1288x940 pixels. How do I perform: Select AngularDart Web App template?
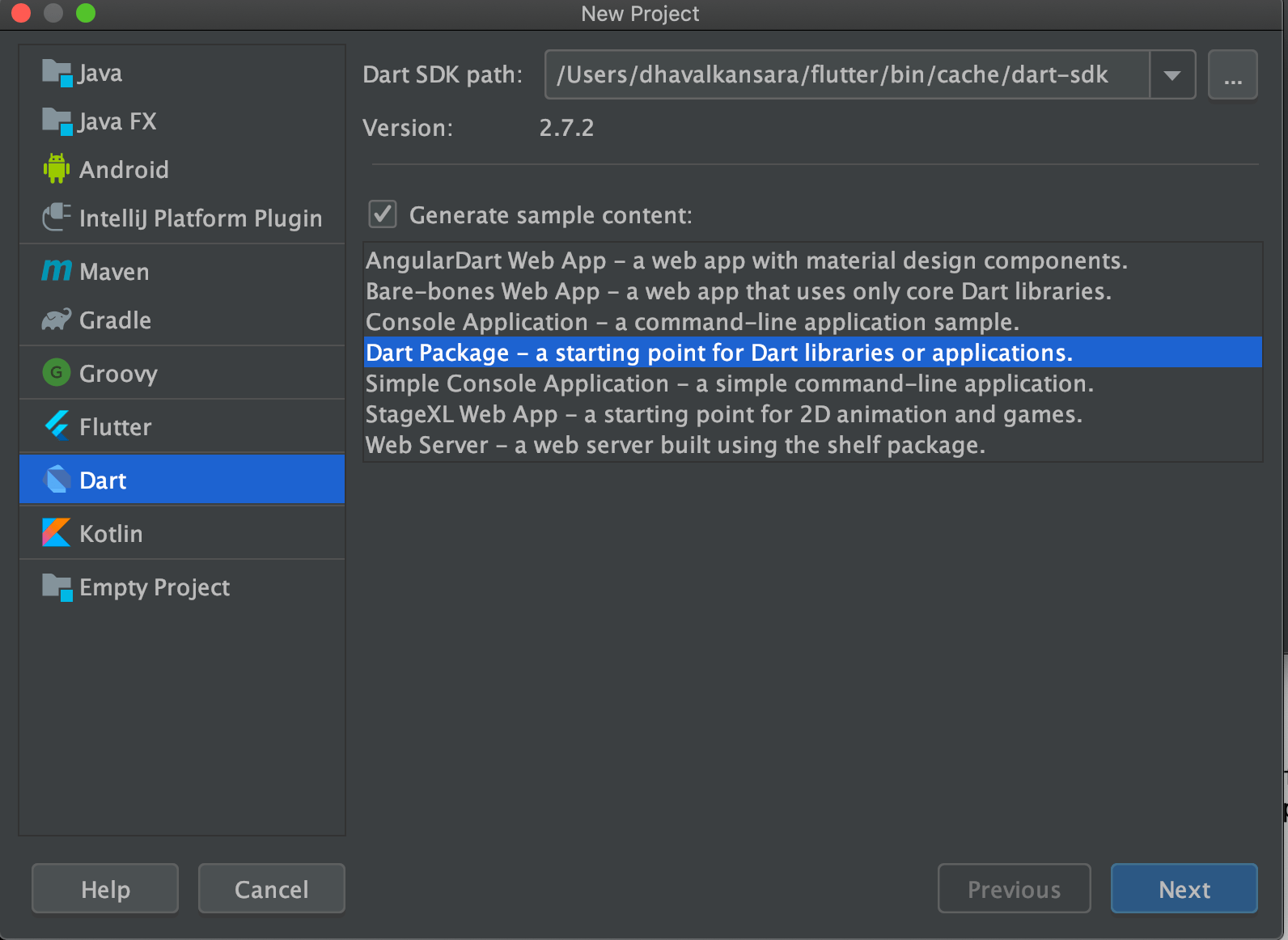tap(746, 260)
